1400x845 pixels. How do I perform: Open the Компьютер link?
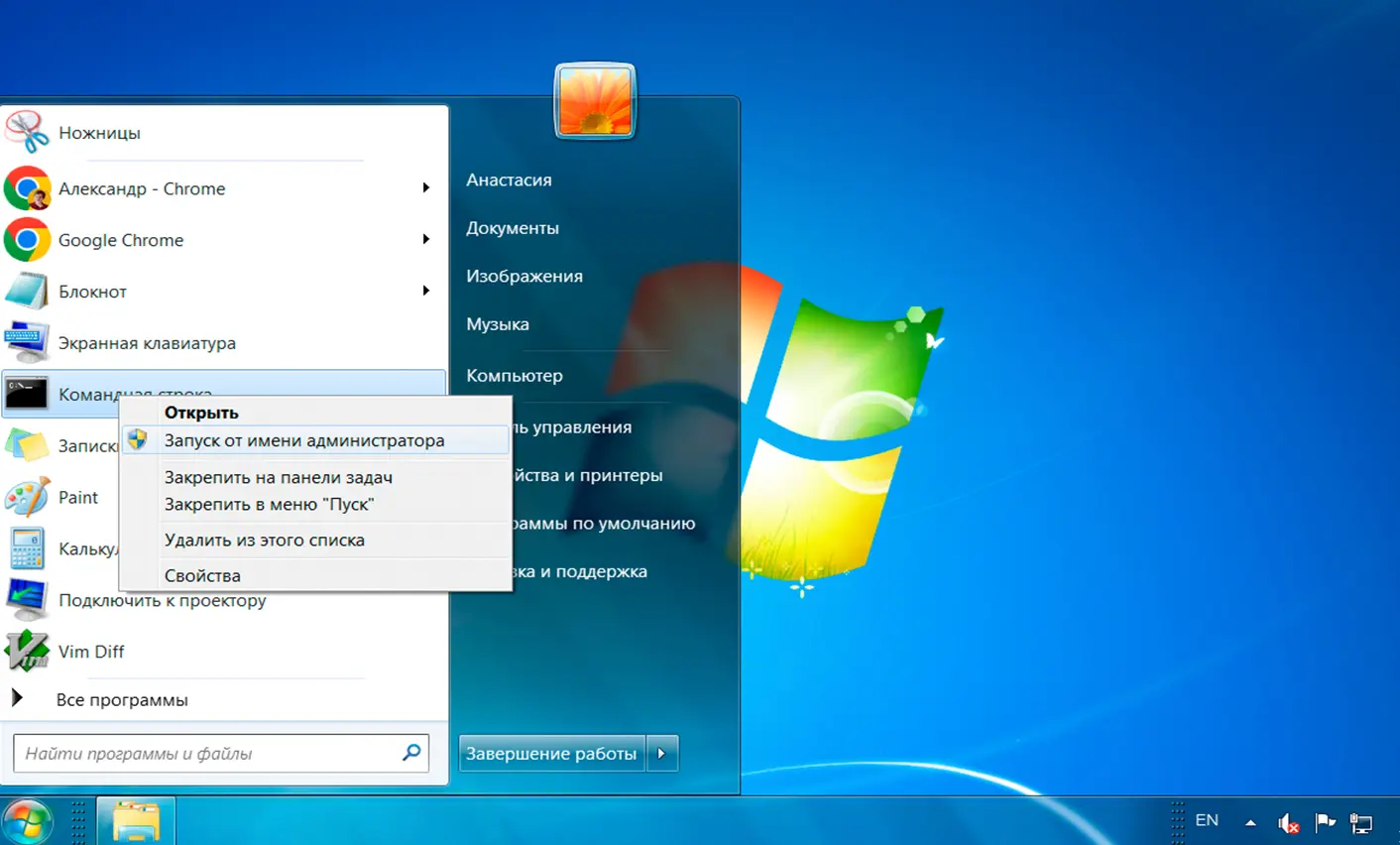(x=515, y=376)
